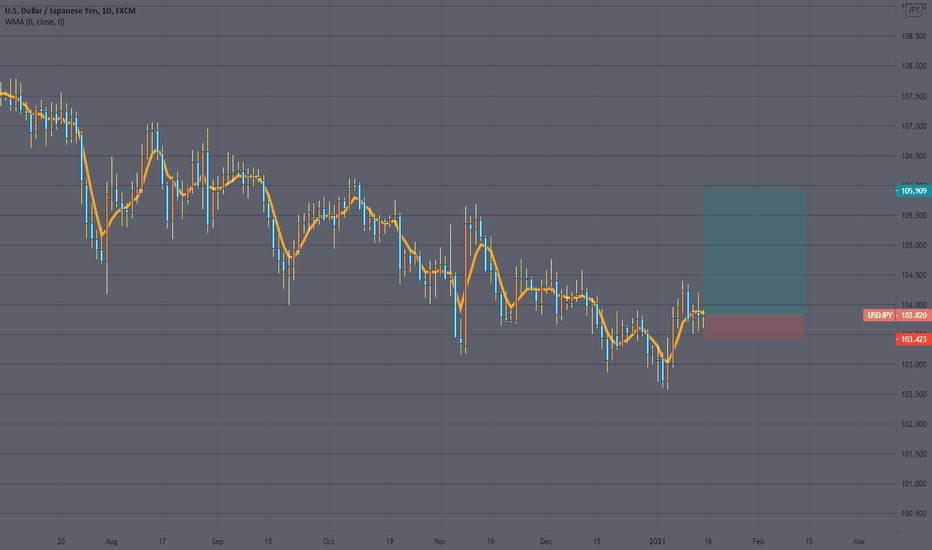This screenshot has height=550, width=932.
Task: Click the 2021 label on the time axis
Action: (x=657, y=542)
